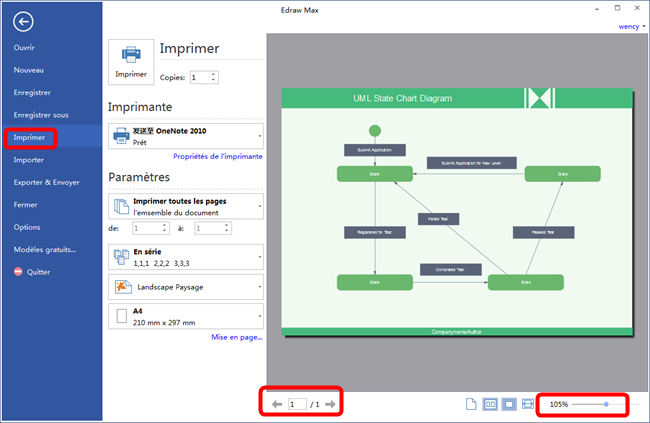Click Quitter with the red icon
Viewport: 650px width, 423px height.
click(x=32, y=272)
